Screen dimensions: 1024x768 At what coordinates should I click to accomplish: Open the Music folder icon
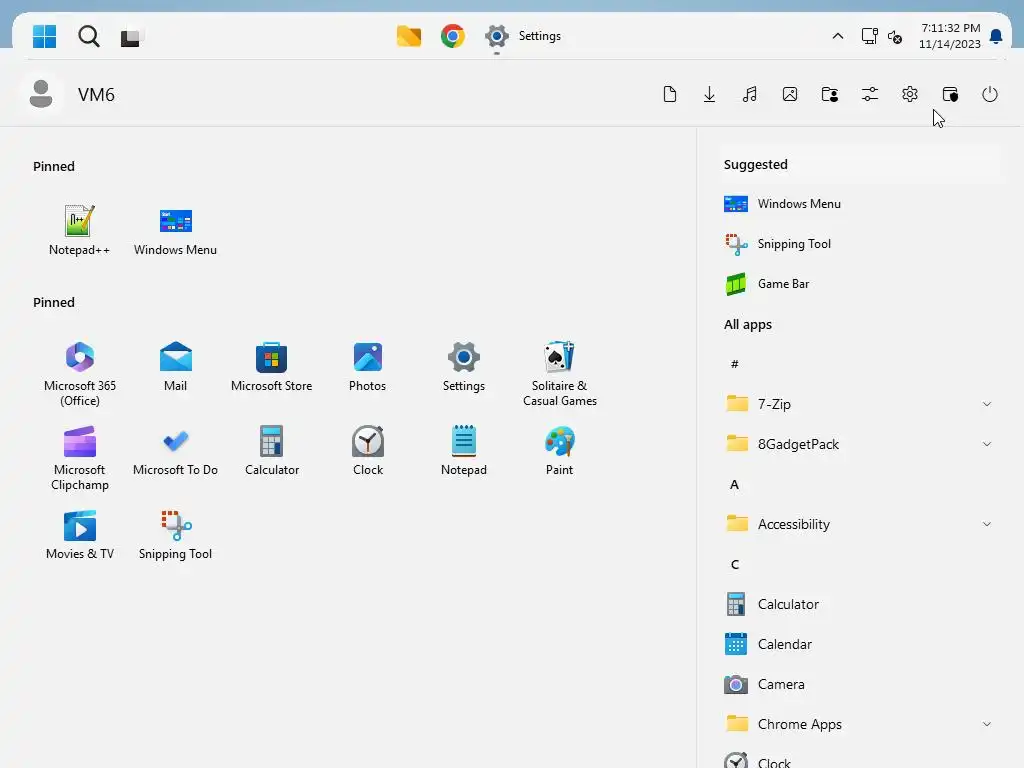click(750, 94)
